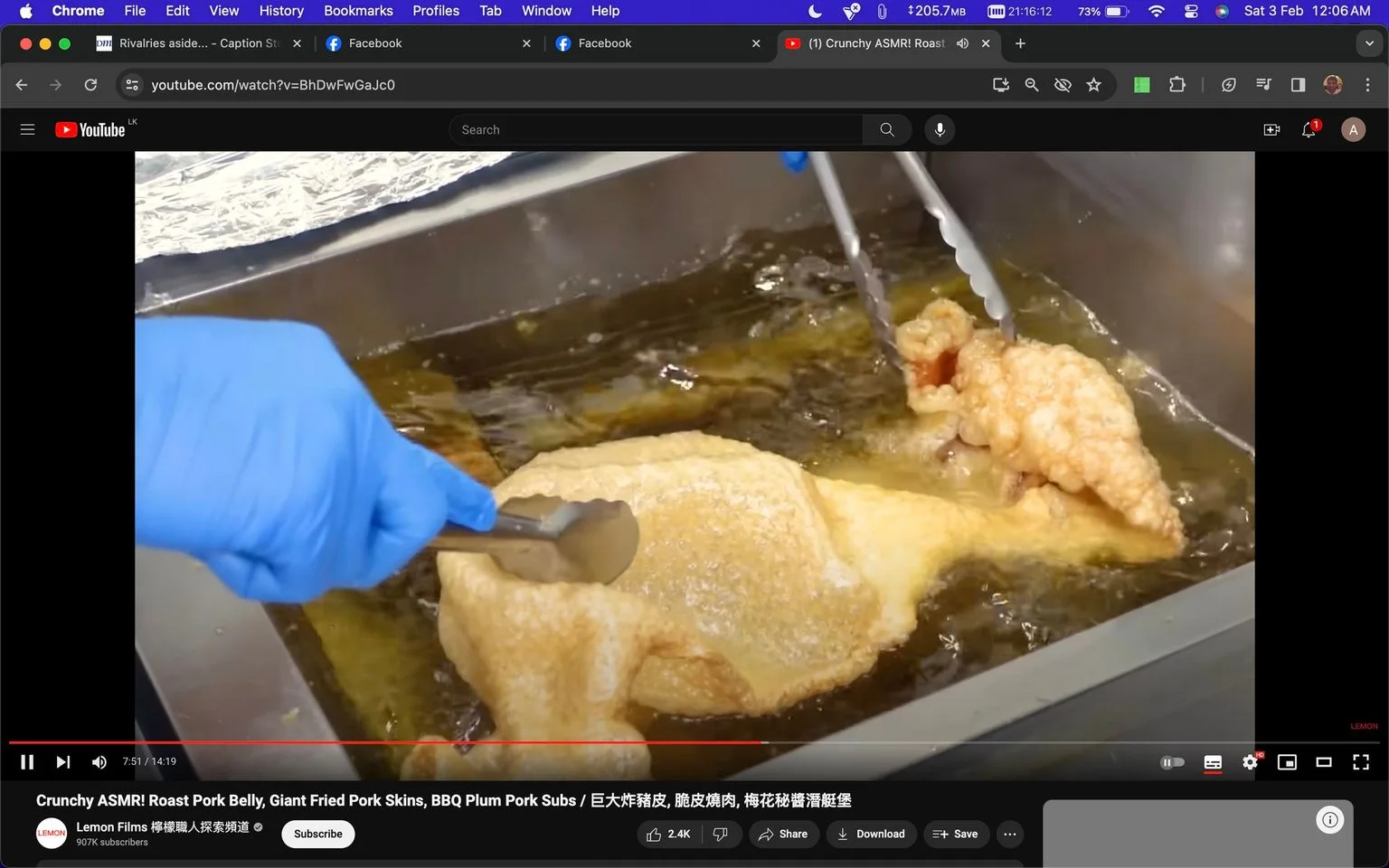Toggle subtitles closed captions
Viewport: 1389px width, 868px height.
(x=1213, y=762)
